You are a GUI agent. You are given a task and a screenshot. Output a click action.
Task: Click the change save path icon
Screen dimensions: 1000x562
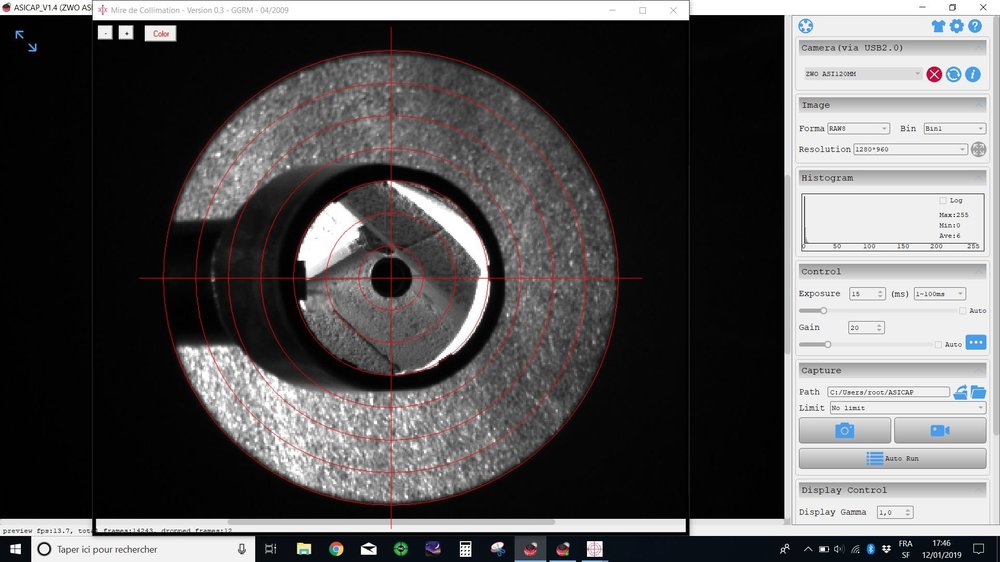(960, 392)
